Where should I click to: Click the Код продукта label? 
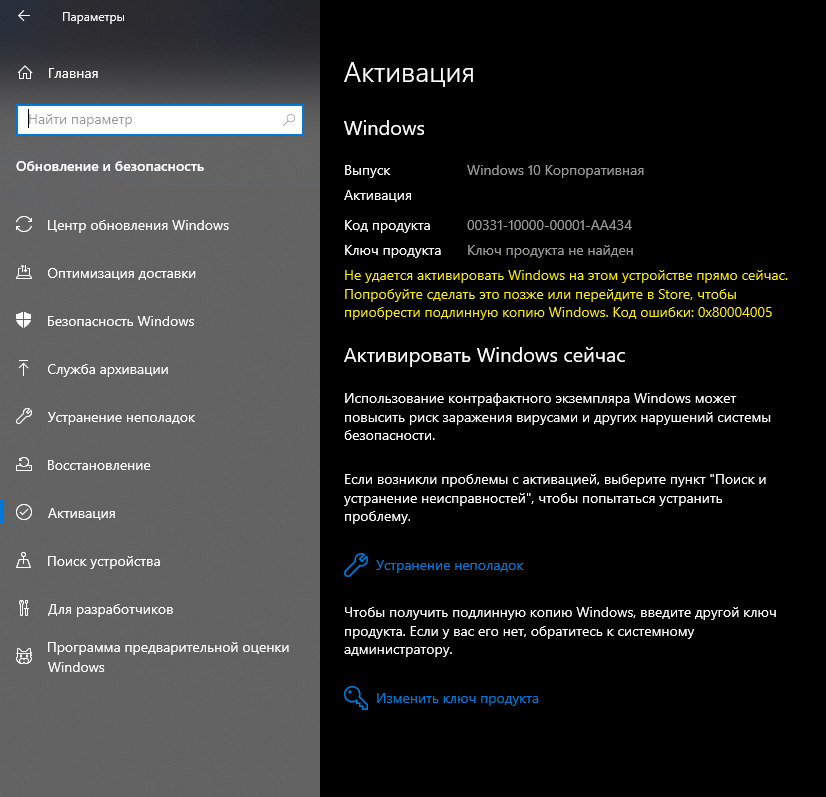(x=387, y=225)
